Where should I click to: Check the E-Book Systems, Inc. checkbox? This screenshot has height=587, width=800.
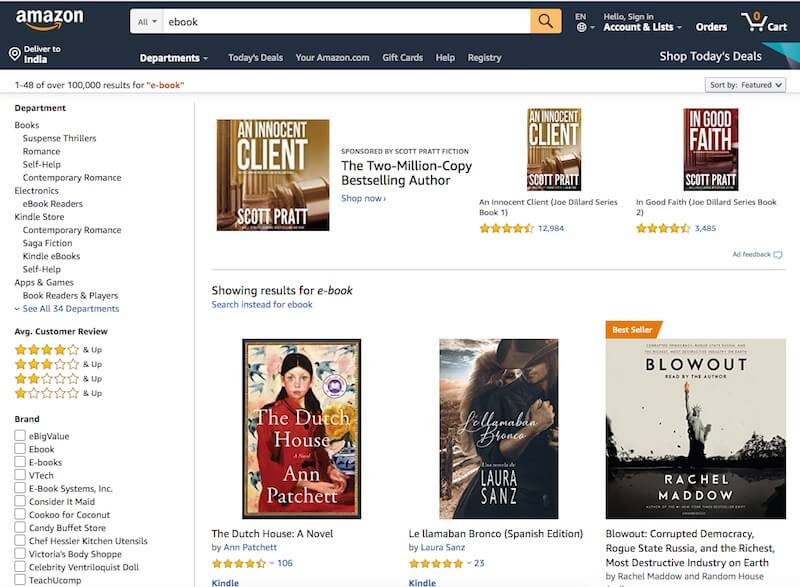coord(20,488)
